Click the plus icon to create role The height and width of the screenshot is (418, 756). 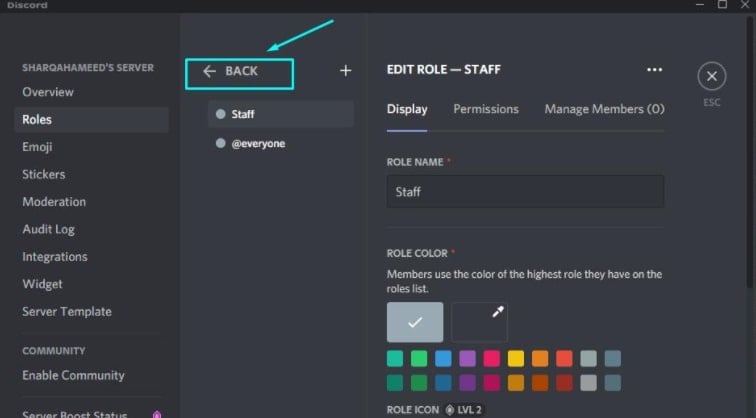click(345, 71)
